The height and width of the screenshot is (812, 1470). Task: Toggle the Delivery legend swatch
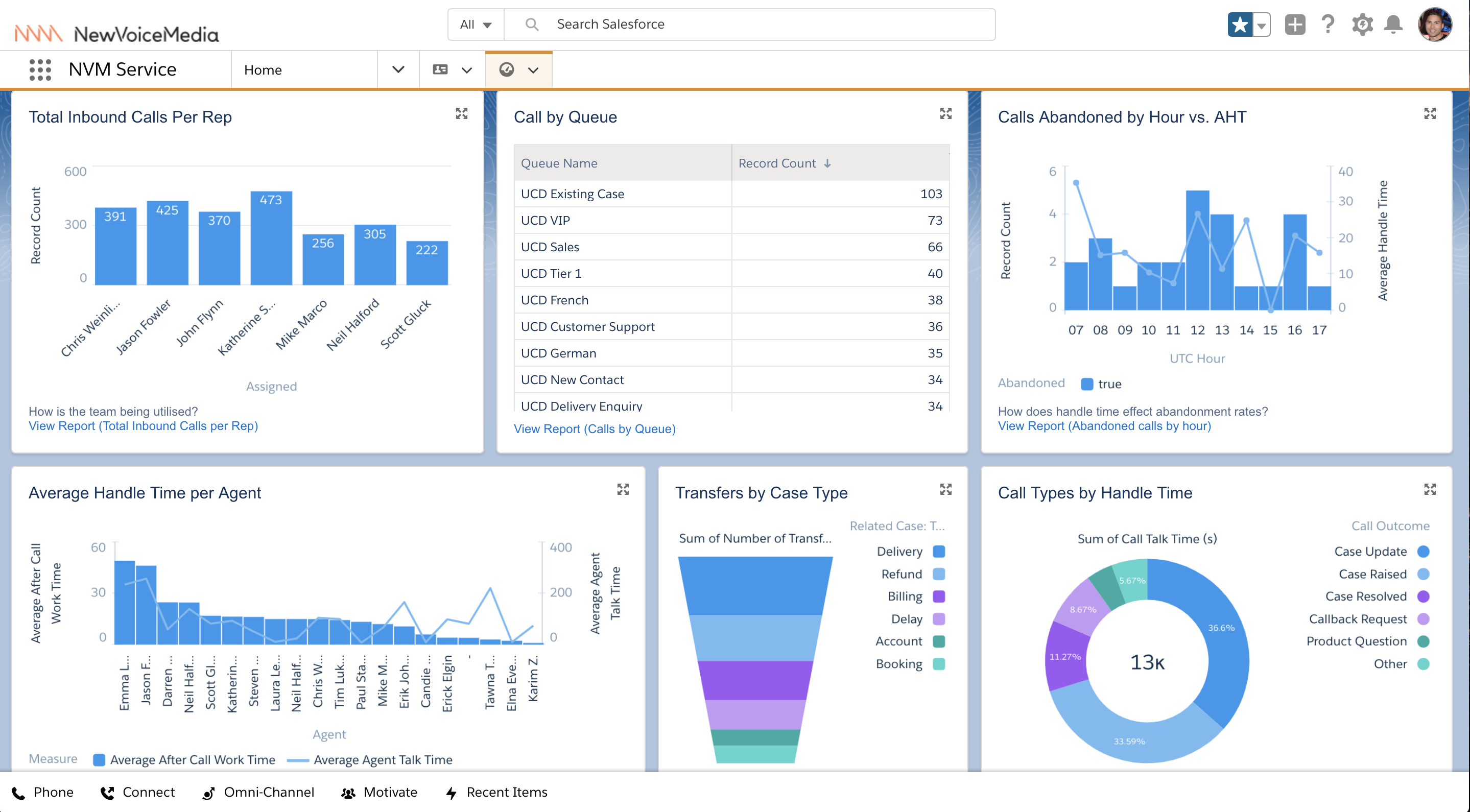(x=939, y=551)
